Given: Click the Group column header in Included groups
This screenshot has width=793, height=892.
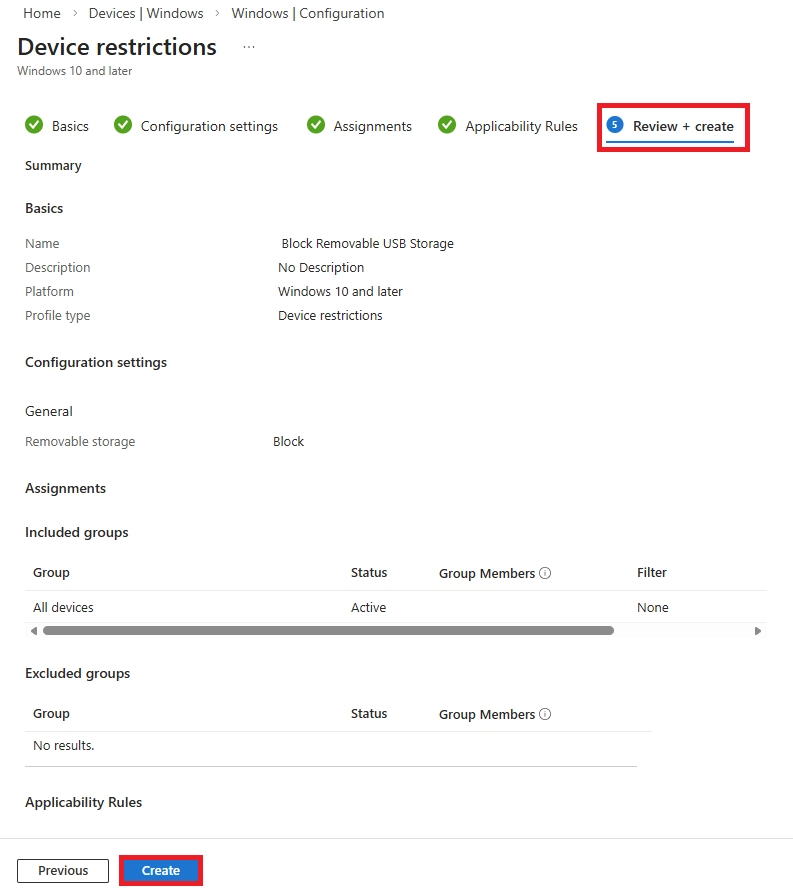Looking at the screenshot, I should (x=51, y=572).
